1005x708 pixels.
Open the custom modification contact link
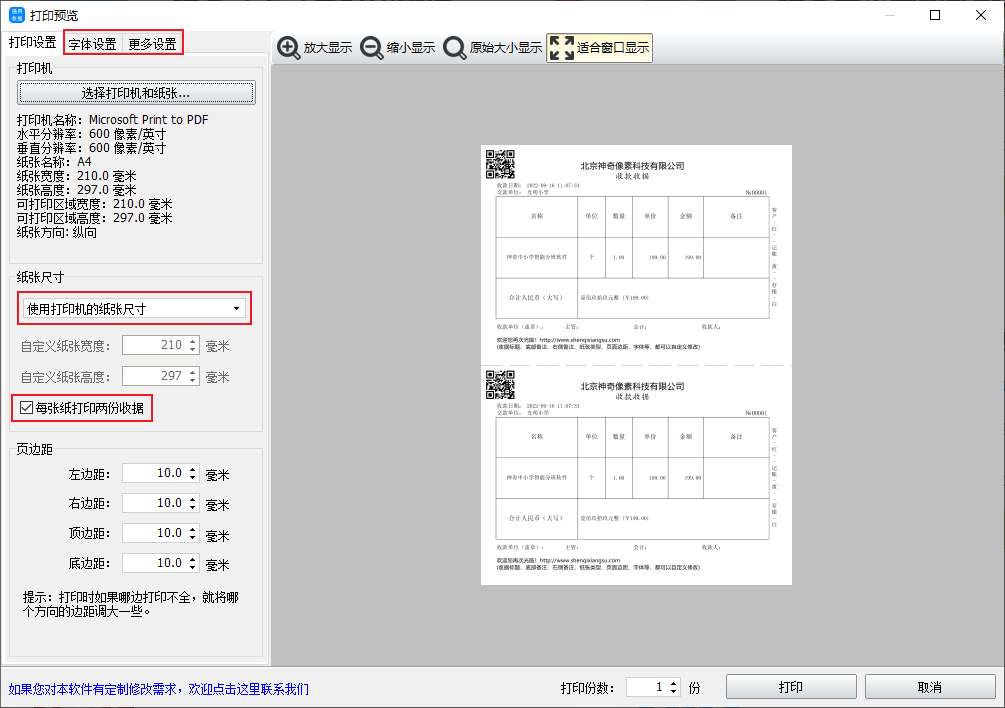coord(158,689)
